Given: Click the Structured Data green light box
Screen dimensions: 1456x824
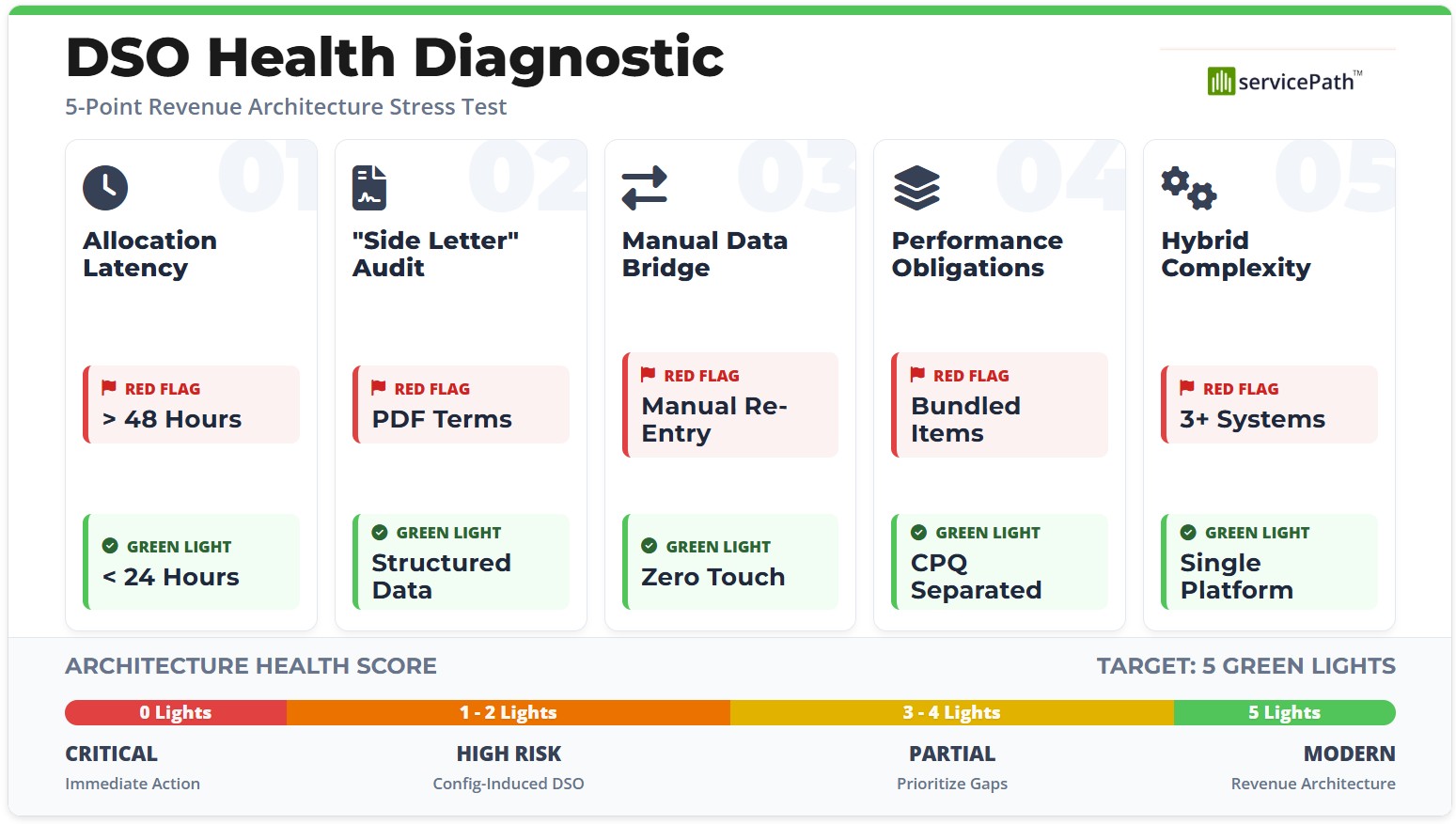Looking at the screenshot, I should 462,562.
